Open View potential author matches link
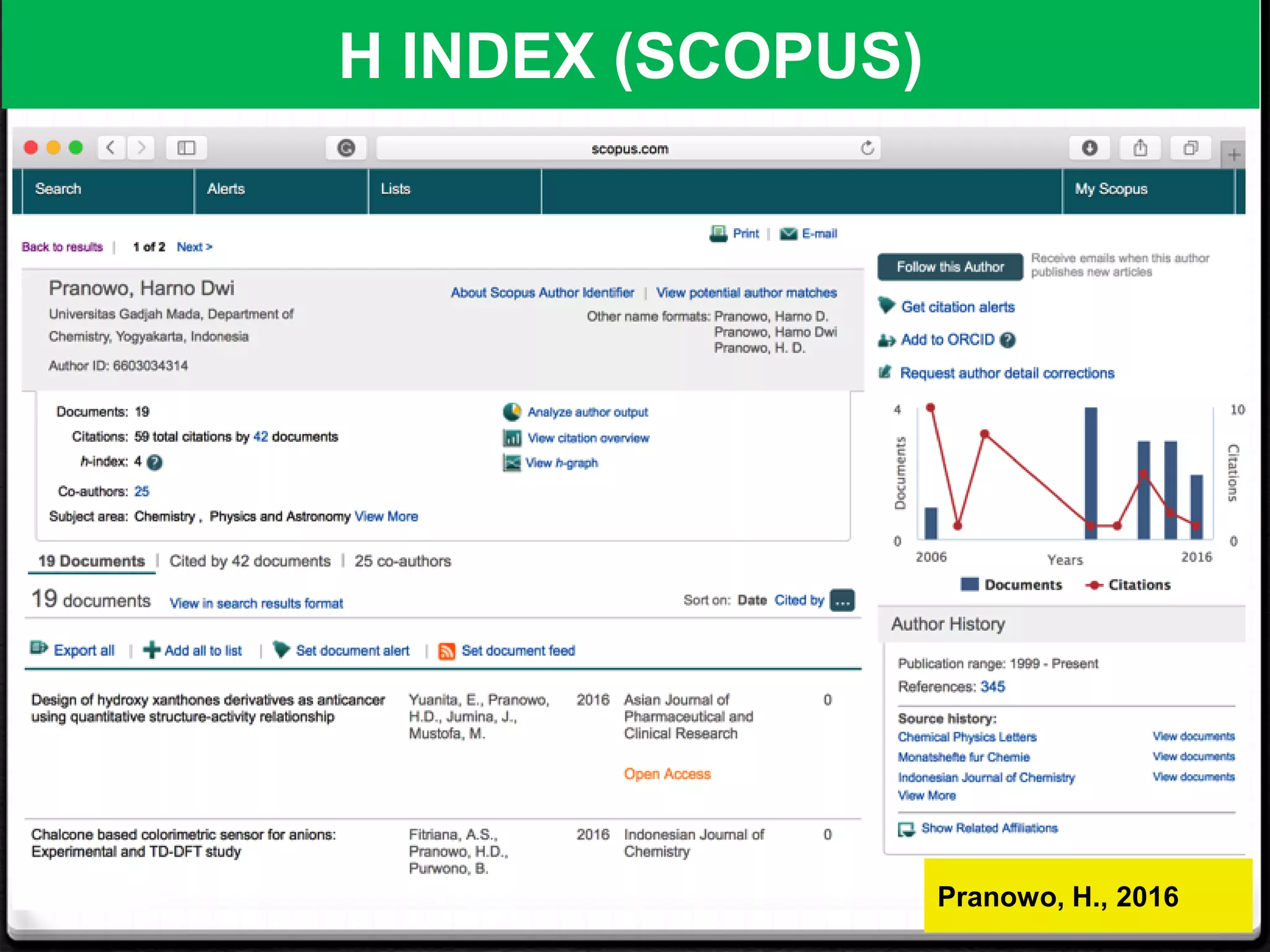Image resolution: width=1270 pixels, height=952 pixels. [x=747, y=293]
